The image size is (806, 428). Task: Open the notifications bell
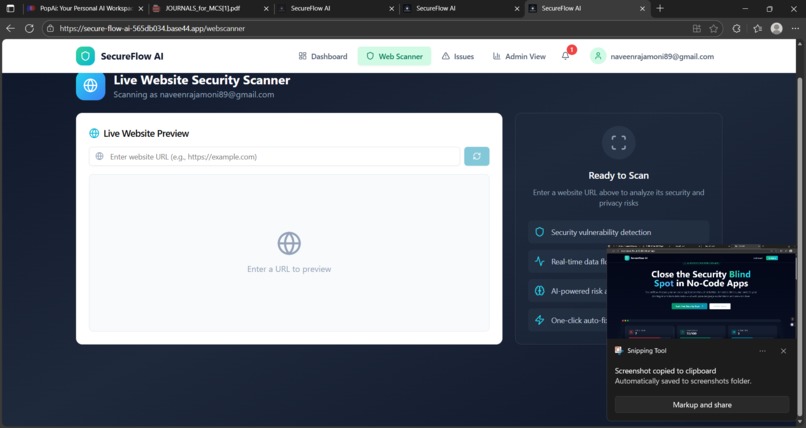565,56
